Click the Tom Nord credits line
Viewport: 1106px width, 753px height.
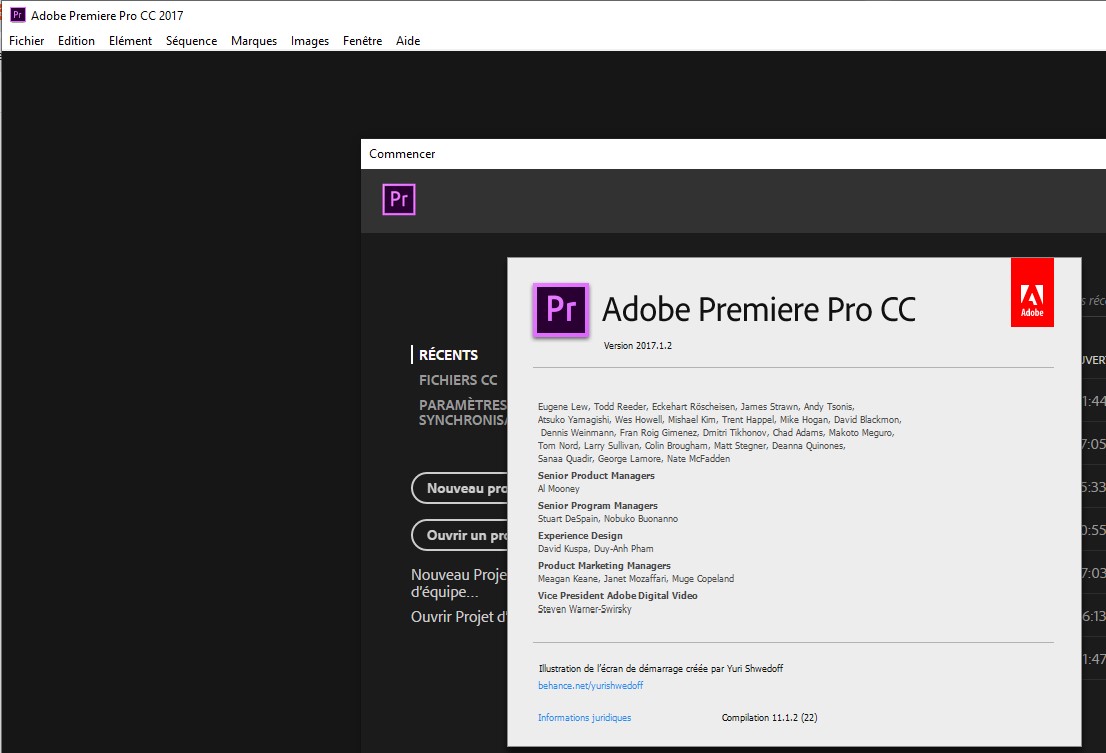tap(691, 446)
